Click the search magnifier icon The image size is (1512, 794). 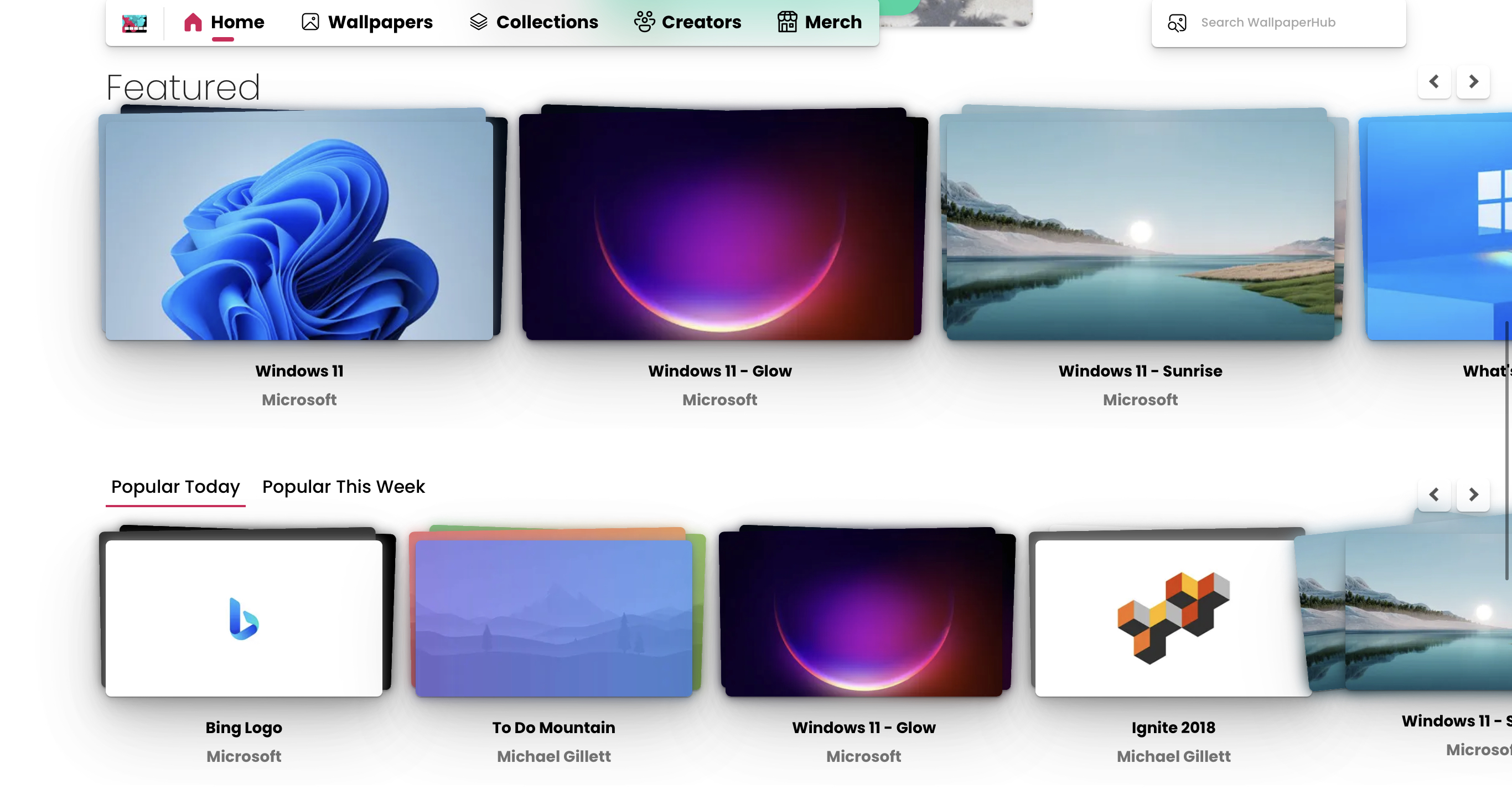pyautogui.click(x=1177, y=23)
